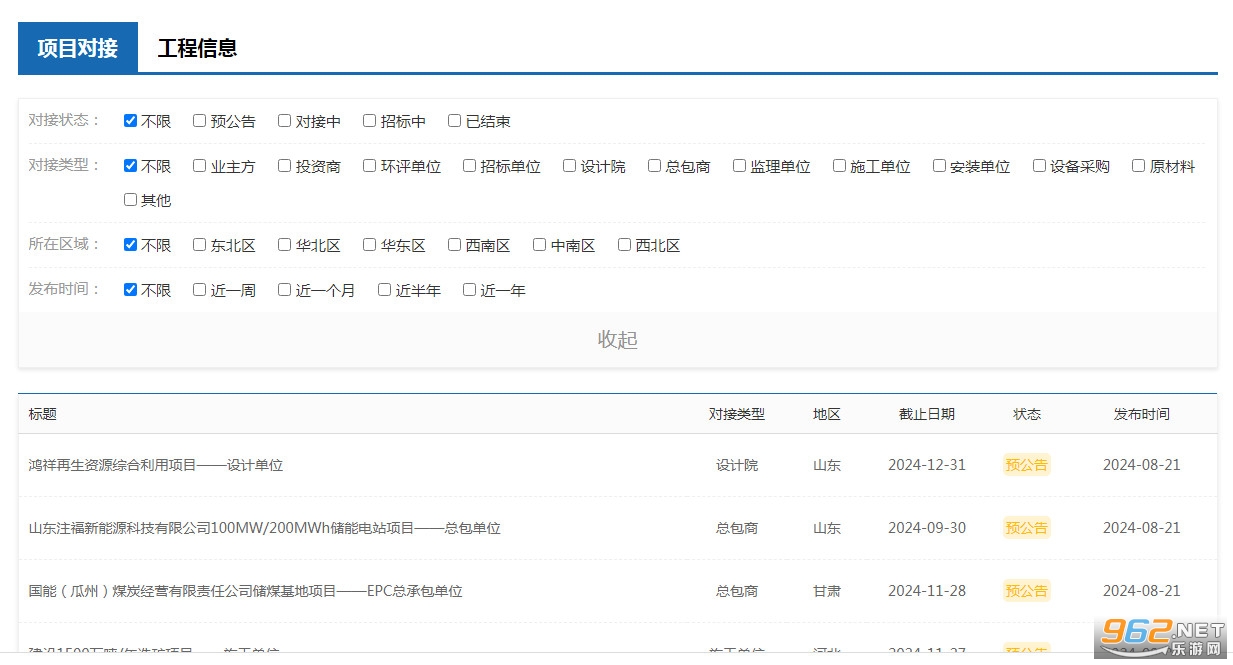Open the 鸿祥再生资源综合利用项目 listing
The width and height of the screenshot is (1233, 665).
156,465
